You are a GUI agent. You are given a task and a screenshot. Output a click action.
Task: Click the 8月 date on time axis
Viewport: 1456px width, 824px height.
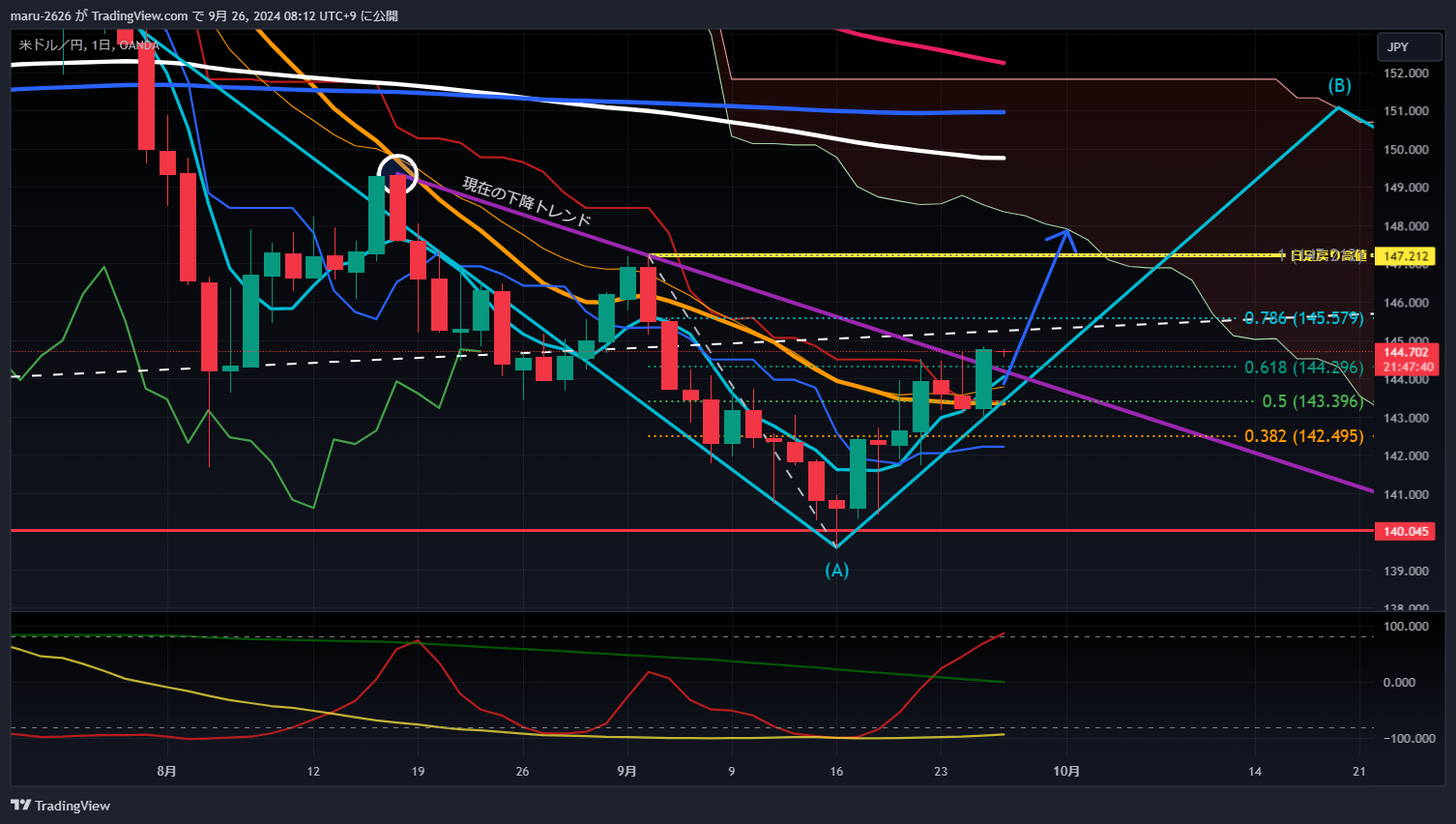(x=167, y=771)
